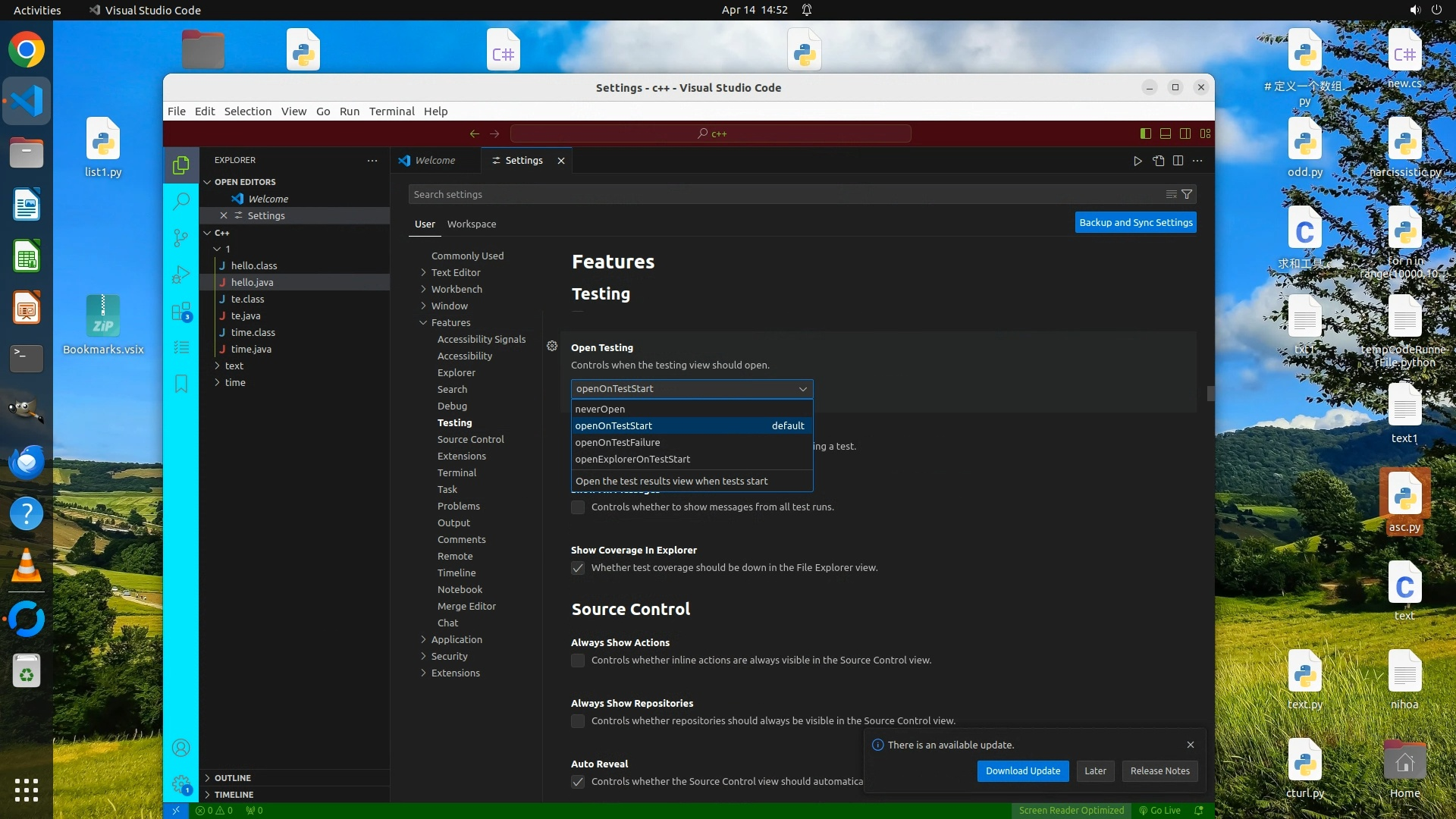
Task: Click Backup and Sync Settings button
Action: pyautogui.click(x=1135, y=222)
